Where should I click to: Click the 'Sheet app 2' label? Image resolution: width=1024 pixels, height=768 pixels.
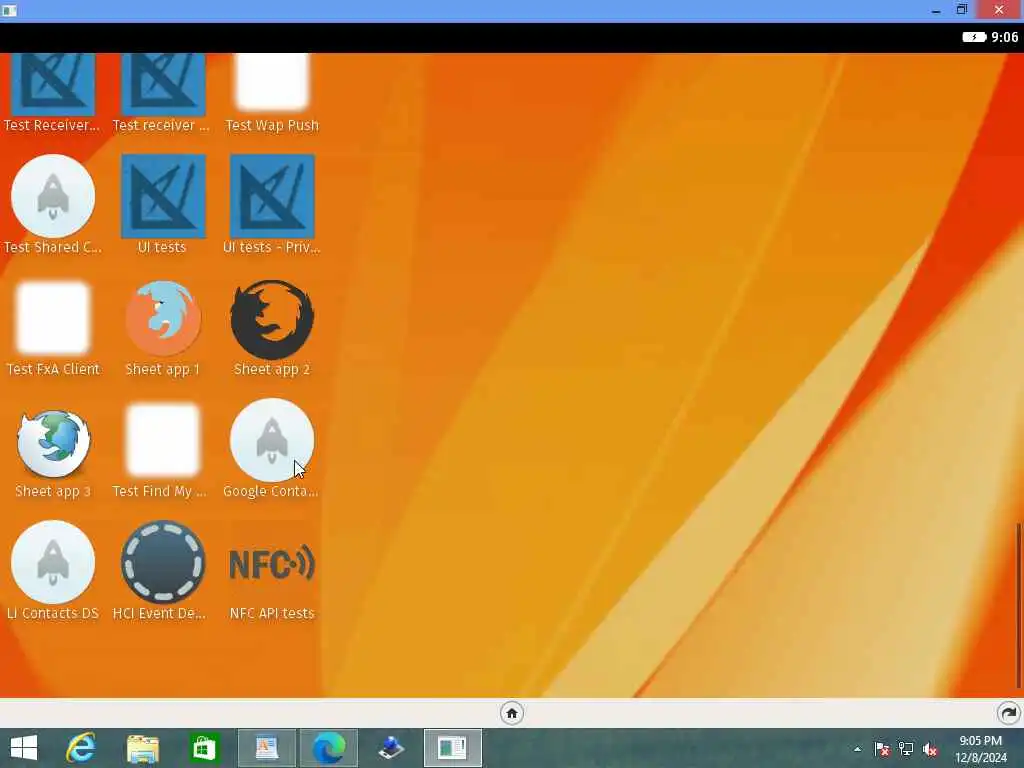click(272, 369)
